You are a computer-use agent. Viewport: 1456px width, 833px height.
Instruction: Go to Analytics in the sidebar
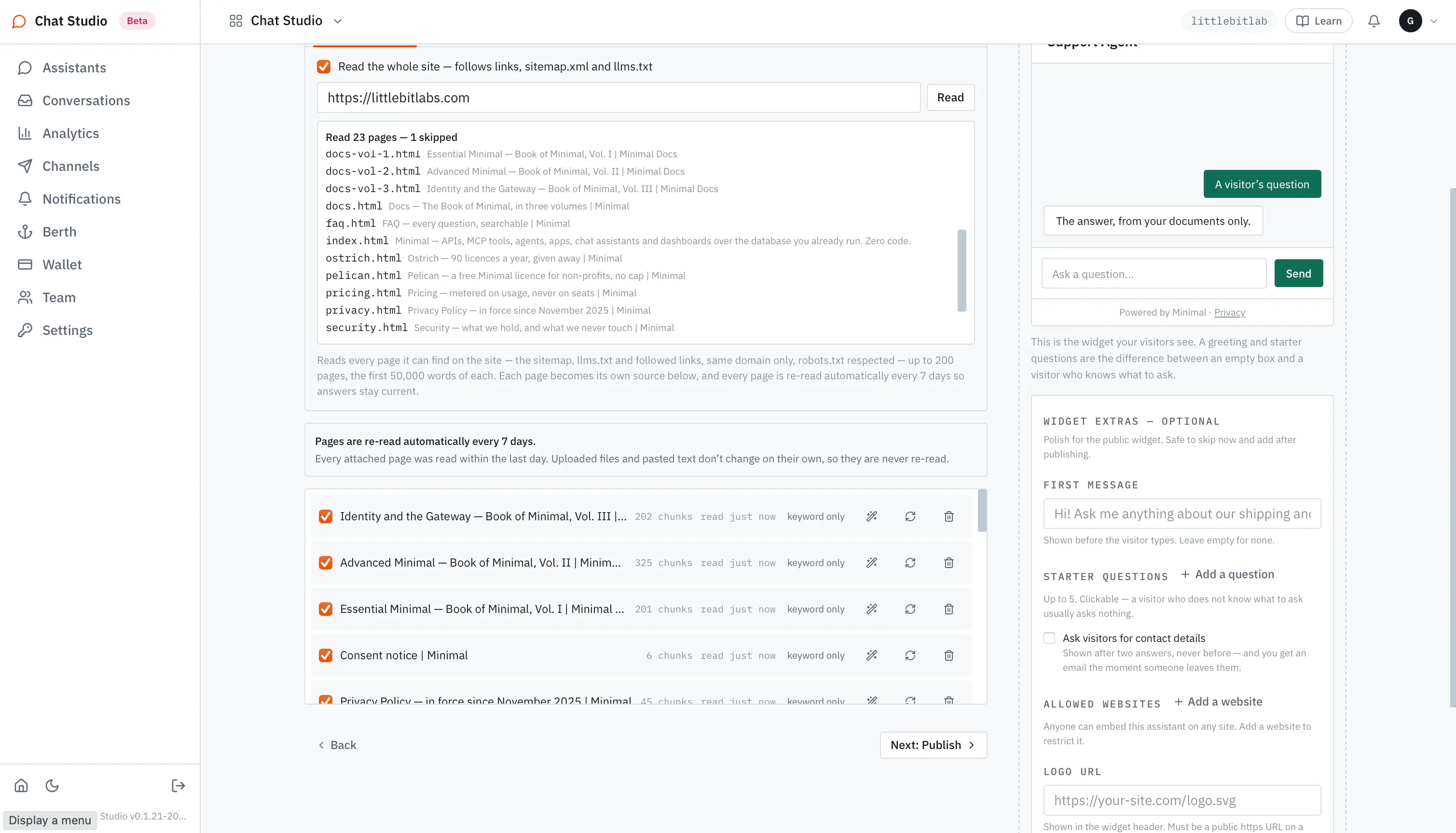pyautogui.click(x=70, y=133)
